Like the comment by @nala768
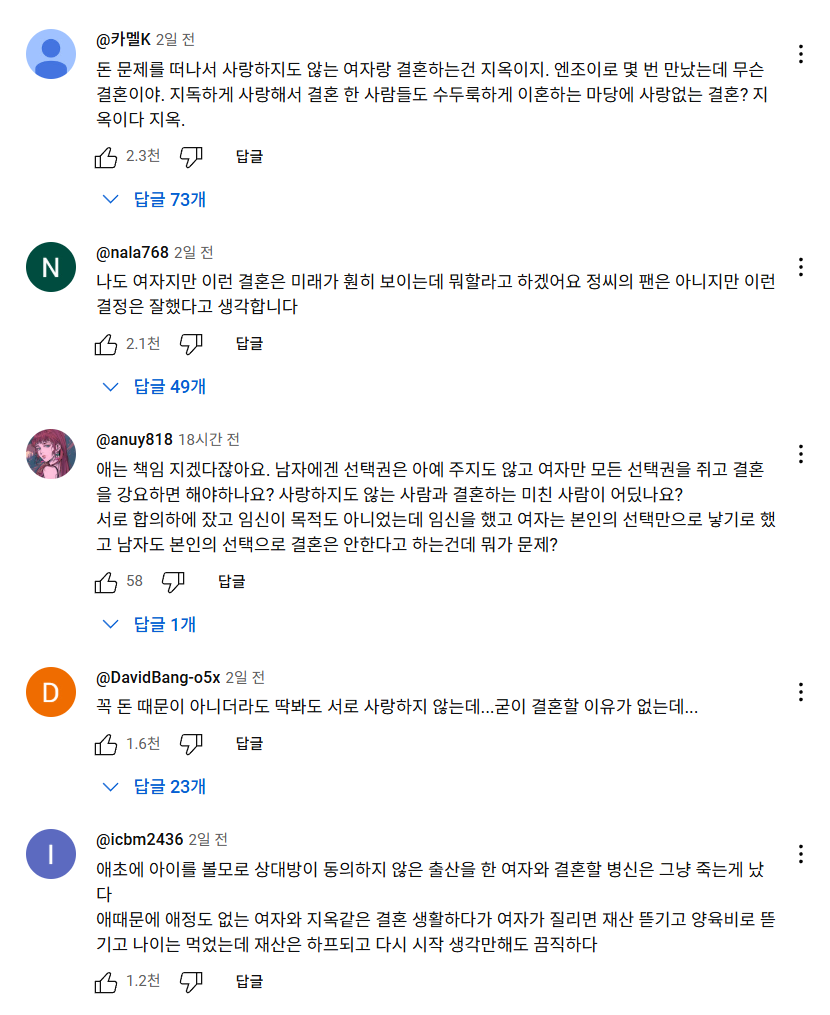830x1015 pixels. [106, 344]
